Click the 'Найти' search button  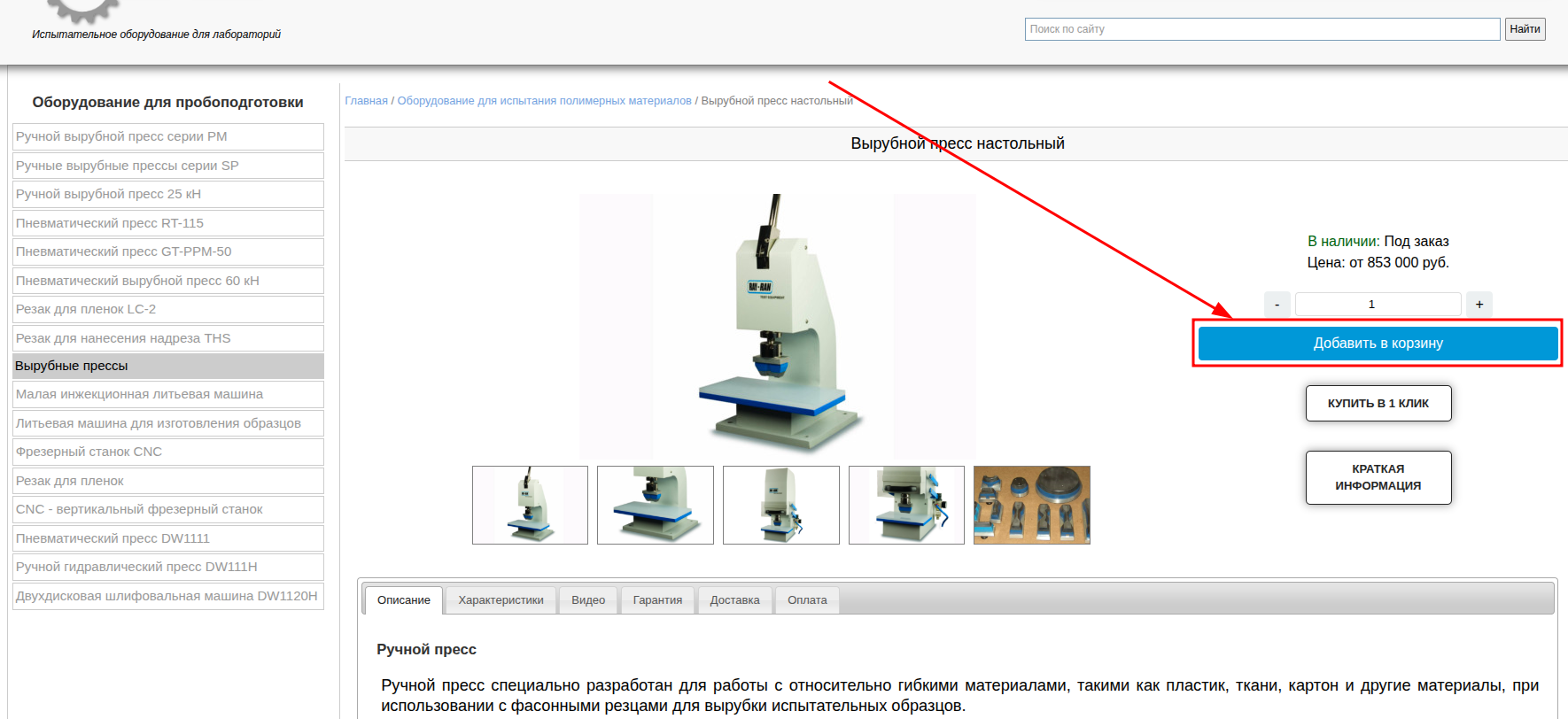(x=1525, y=29)
